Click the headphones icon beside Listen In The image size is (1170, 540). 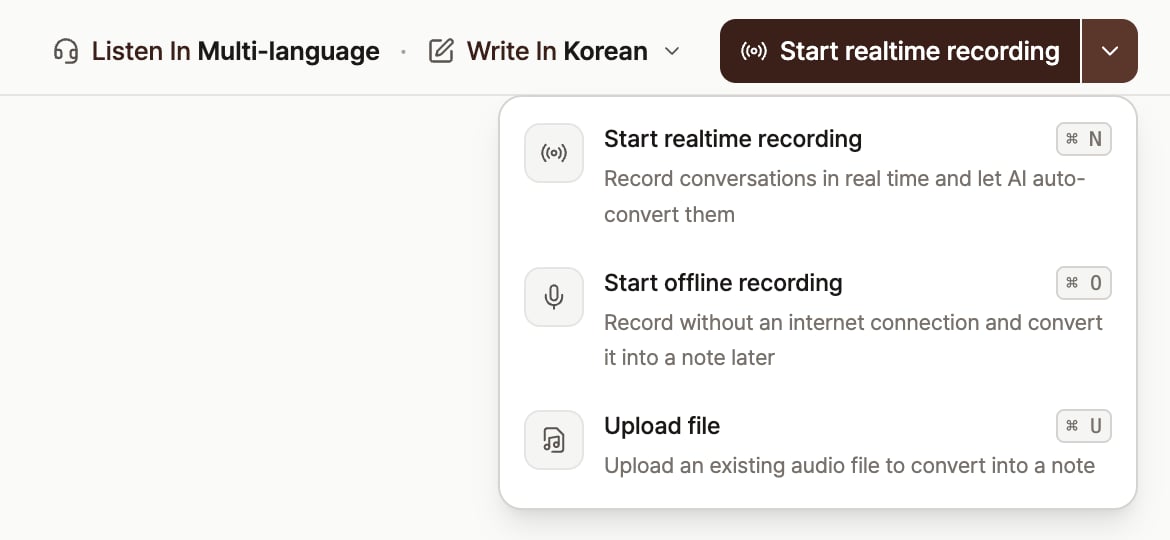point(66,51)
